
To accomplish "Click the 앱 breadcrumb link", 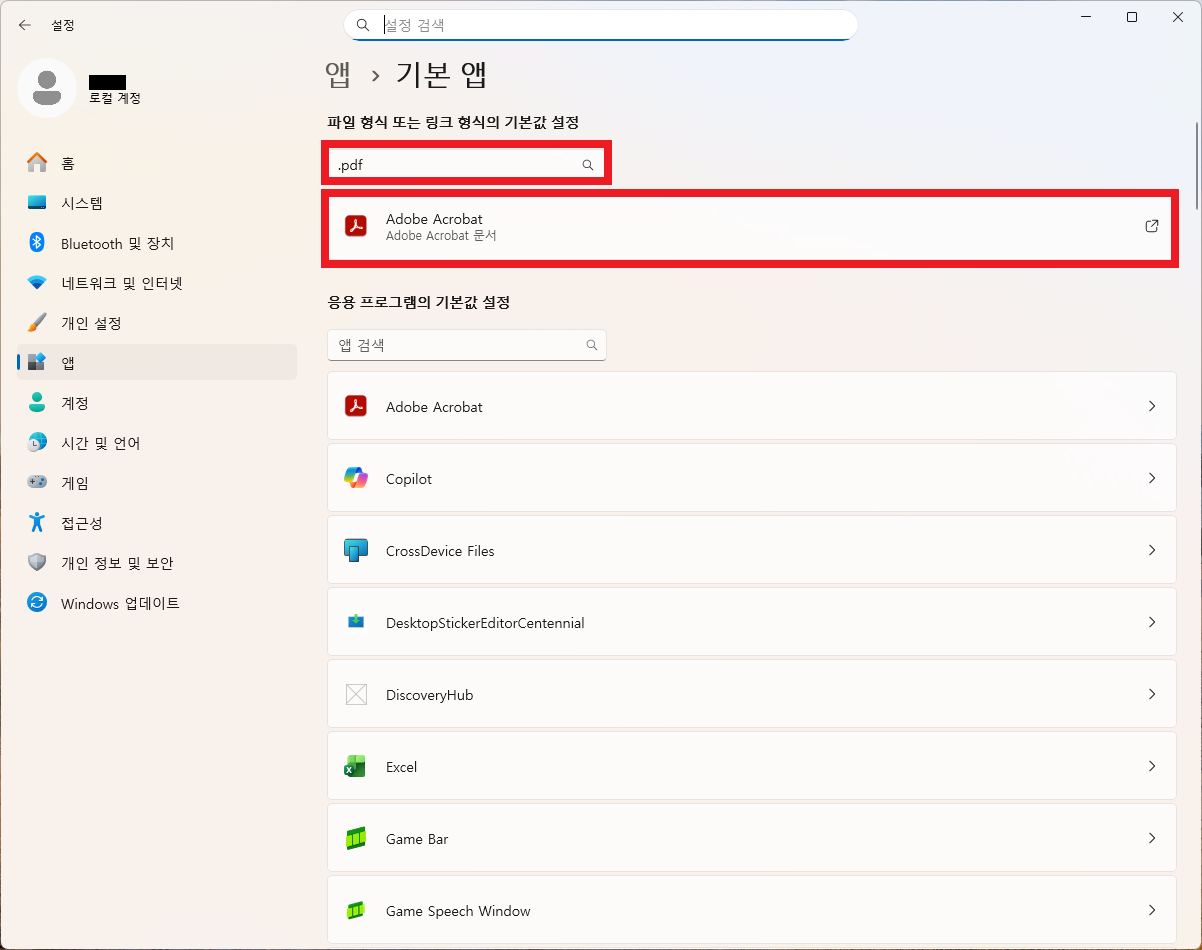I will pos(338,74).
